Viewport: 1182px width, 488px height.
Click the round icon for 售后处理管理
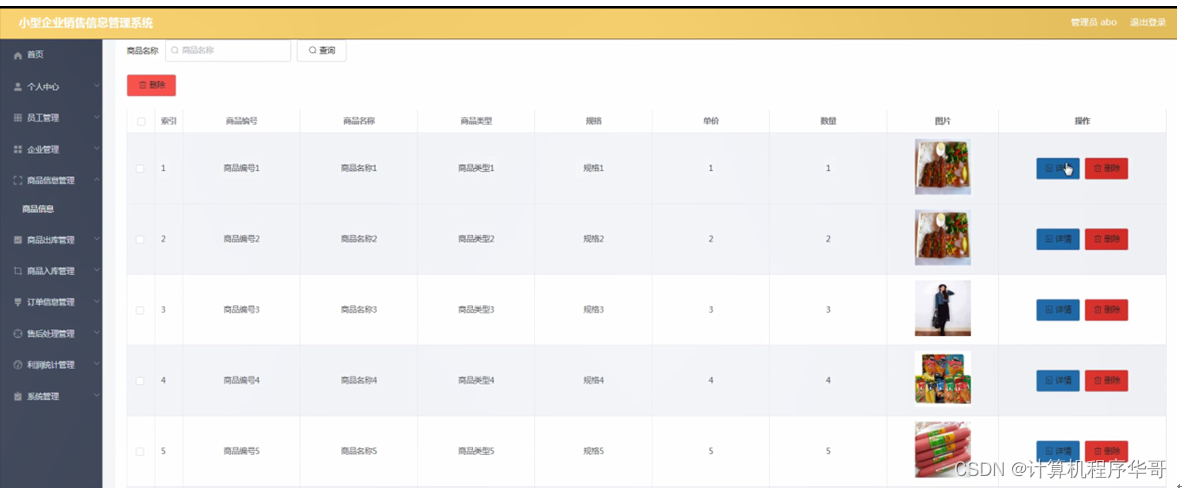[x=18, y=333]
